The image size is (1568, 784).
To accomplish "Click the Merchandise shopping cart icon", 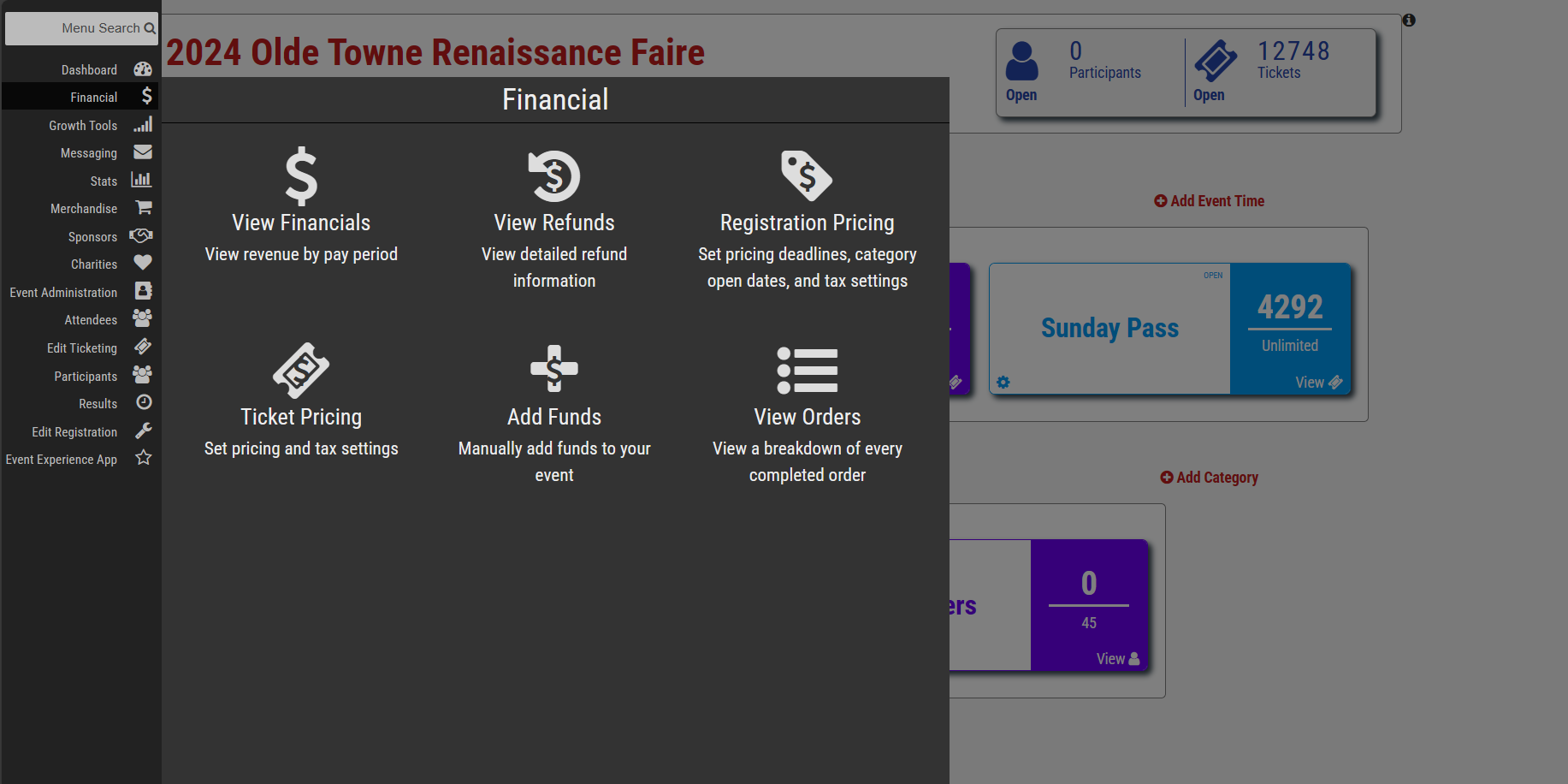I will (142, 207).
